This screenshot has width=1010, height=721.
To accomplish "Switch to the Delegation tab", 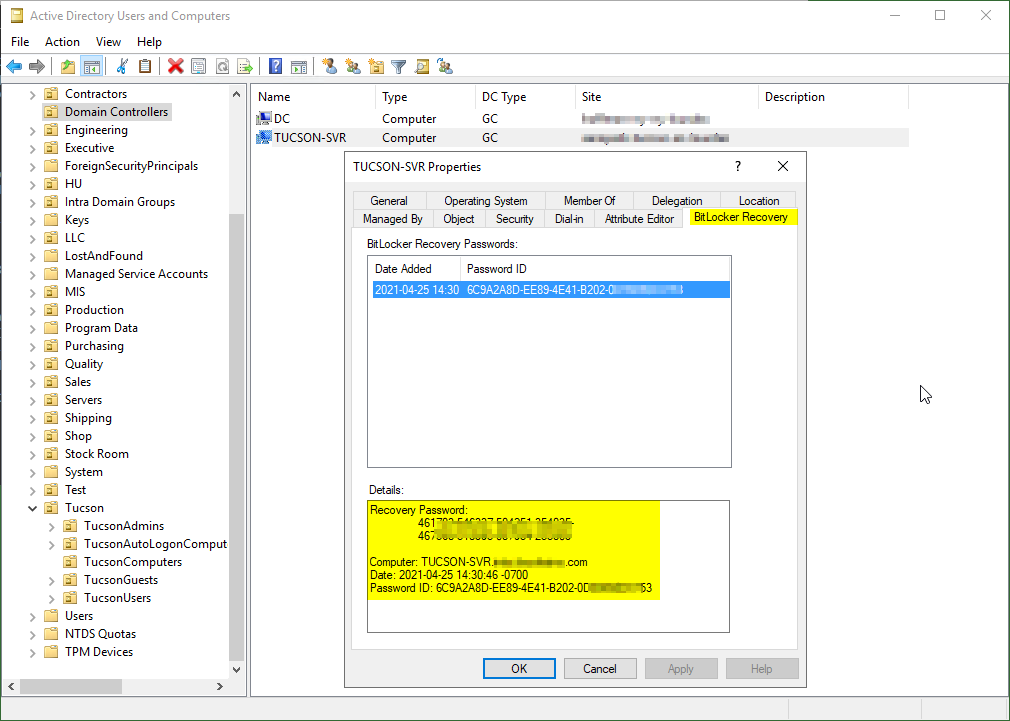I will coord(677,200).
